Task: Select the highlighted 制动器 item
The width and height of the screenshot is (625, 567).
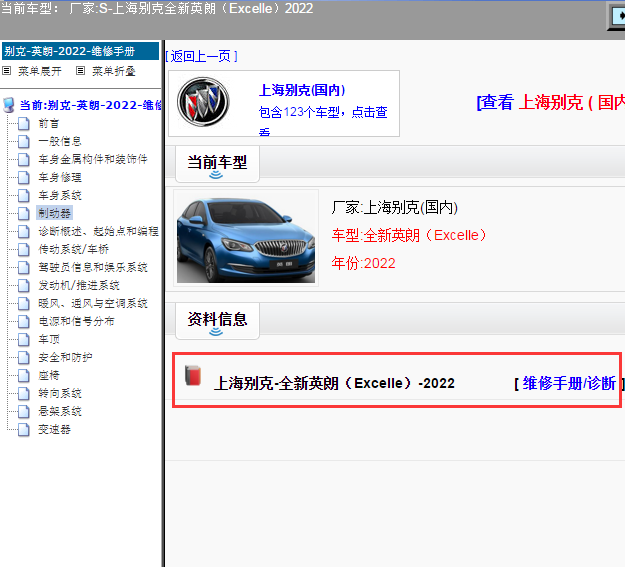Action: pos(54,213)
